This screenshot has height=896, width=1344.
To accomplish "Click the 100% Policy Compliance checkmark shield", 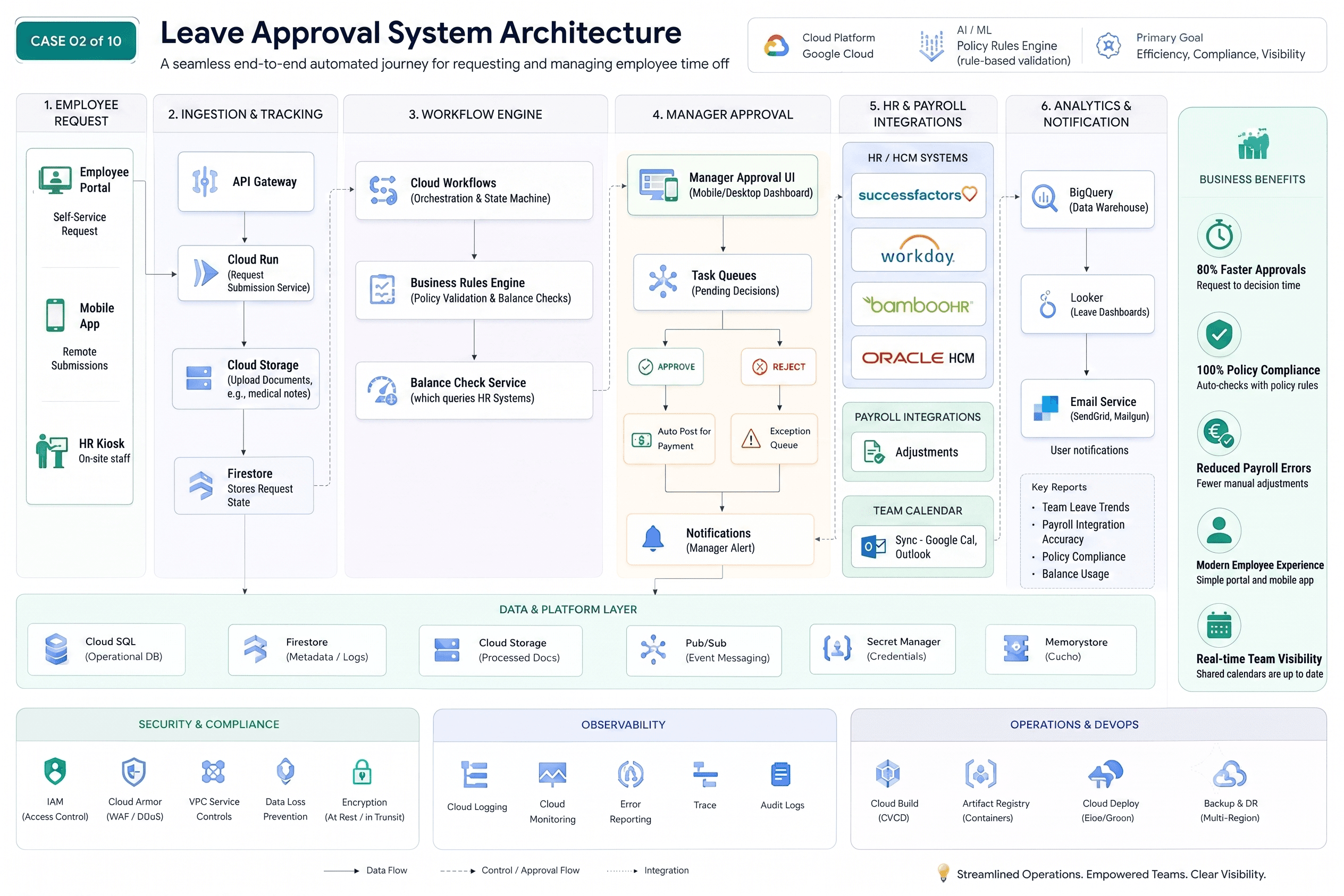I will (x=1219, y=334).
